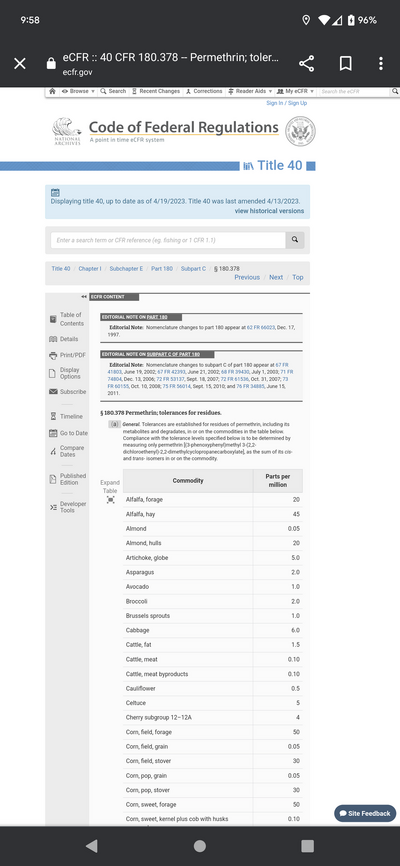Navigate to Title 40 breadcrumb
400x866 pixels.
pyautogui.click(x=61, y=269)
